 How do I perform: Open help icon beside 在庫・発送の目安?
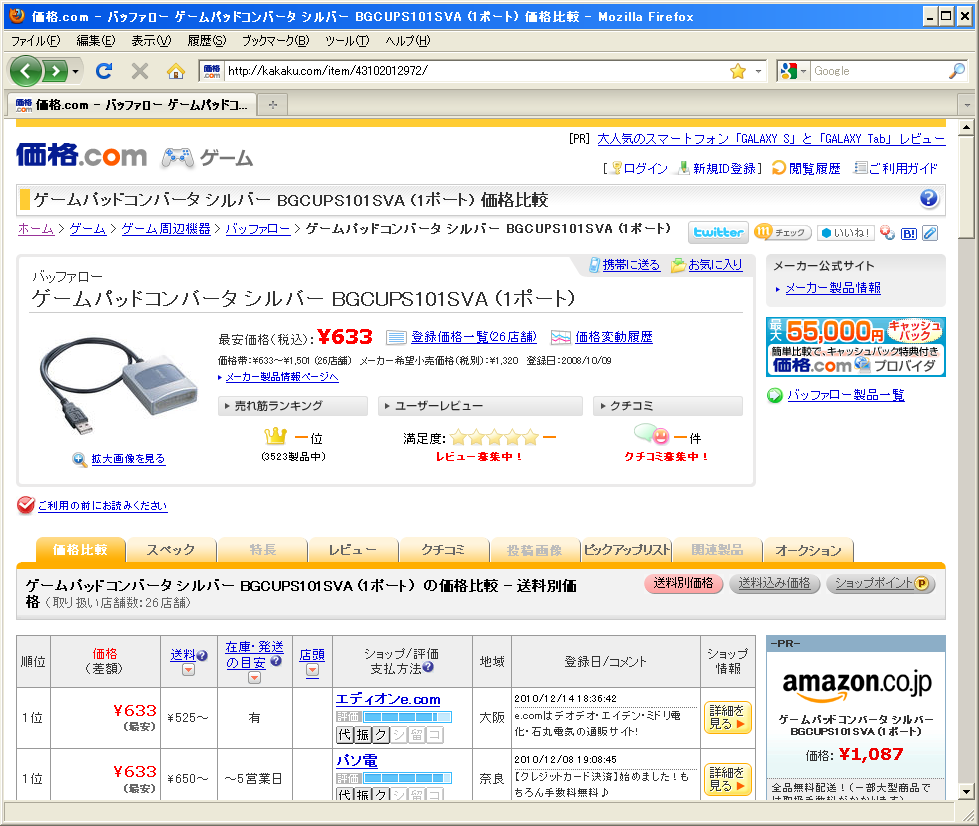[276, 661]
